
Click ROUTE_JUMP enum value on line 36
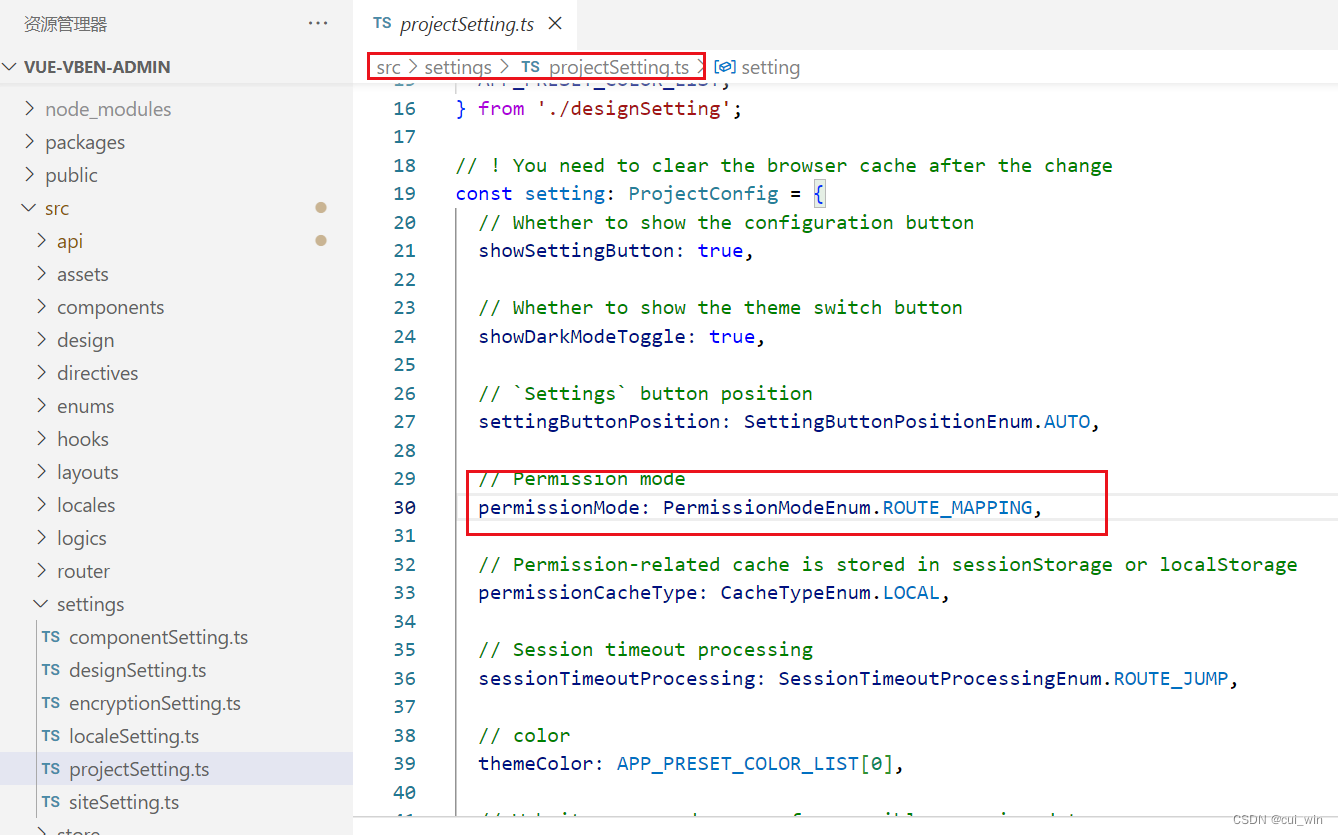coord(1171,678)
